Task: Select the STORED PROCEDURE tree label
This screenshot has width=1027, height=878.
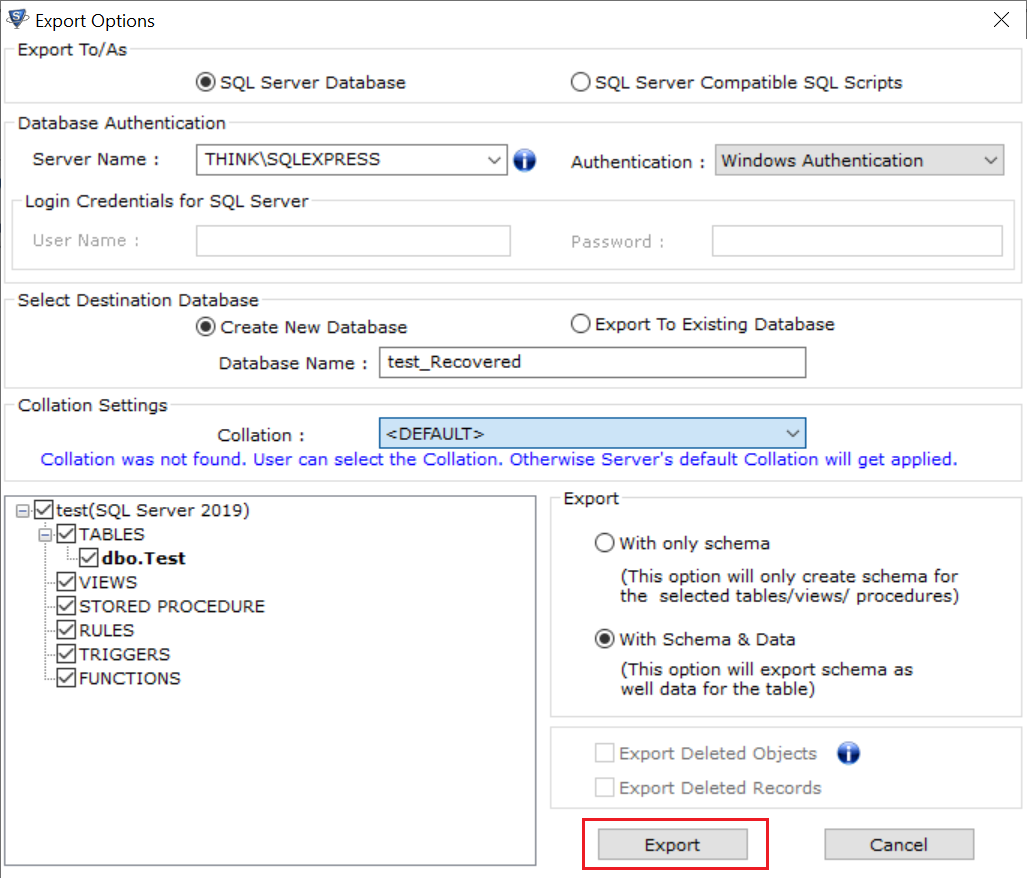Action: tap(172, 606)
